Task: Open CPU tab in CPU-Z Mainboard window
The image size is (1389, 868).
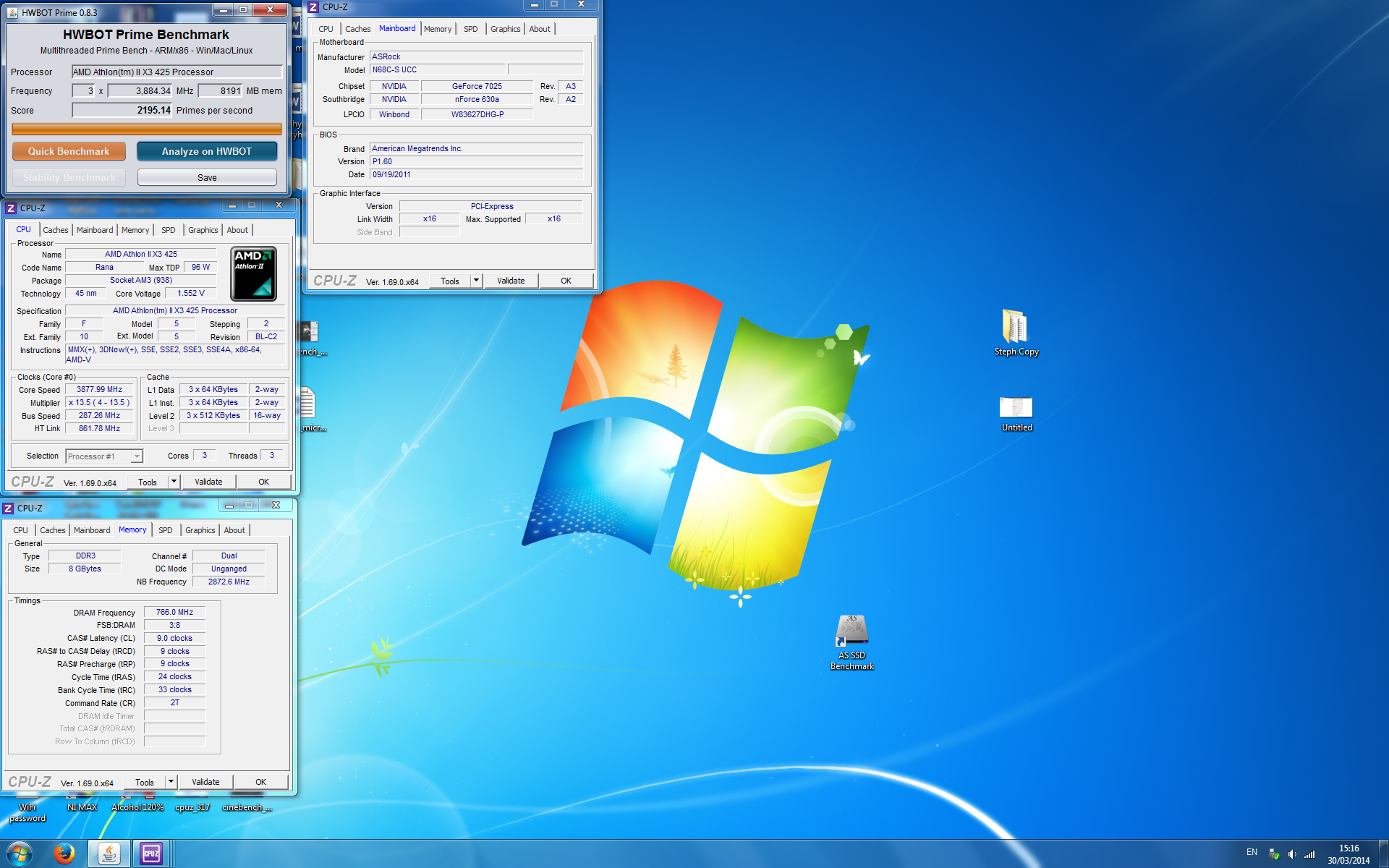Action: click(326, 29)
